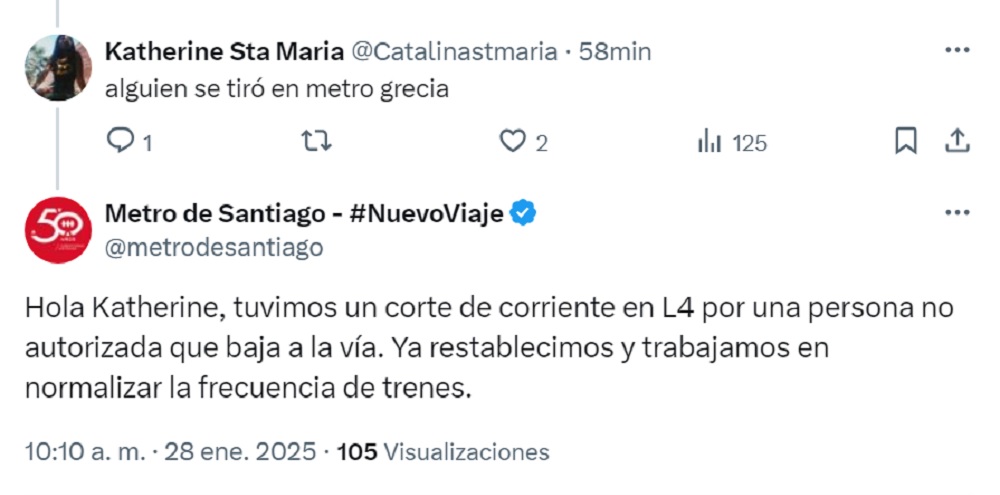Click the 105 Visualizaciones count
Screen dimensions: 1000x495
click(x=443, y=452)
